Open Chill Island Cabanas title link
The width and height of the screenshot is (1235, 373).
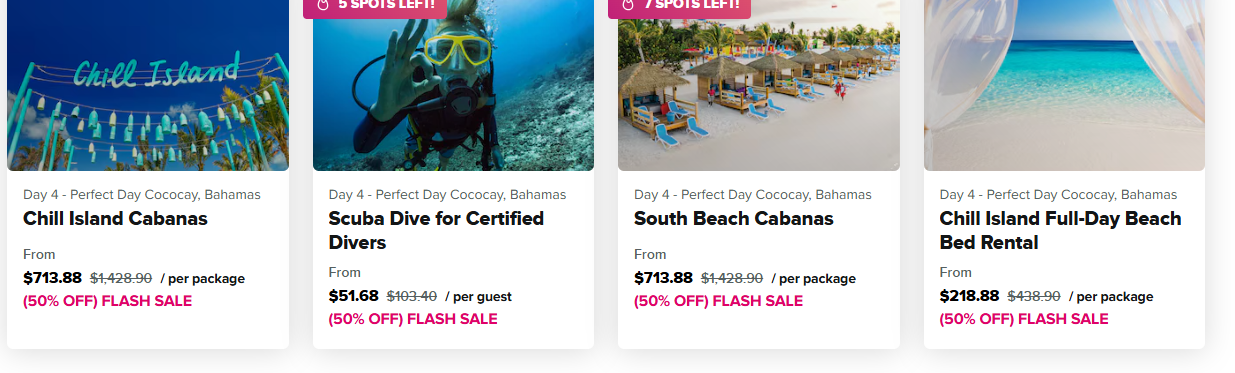[x=115, y=218]
